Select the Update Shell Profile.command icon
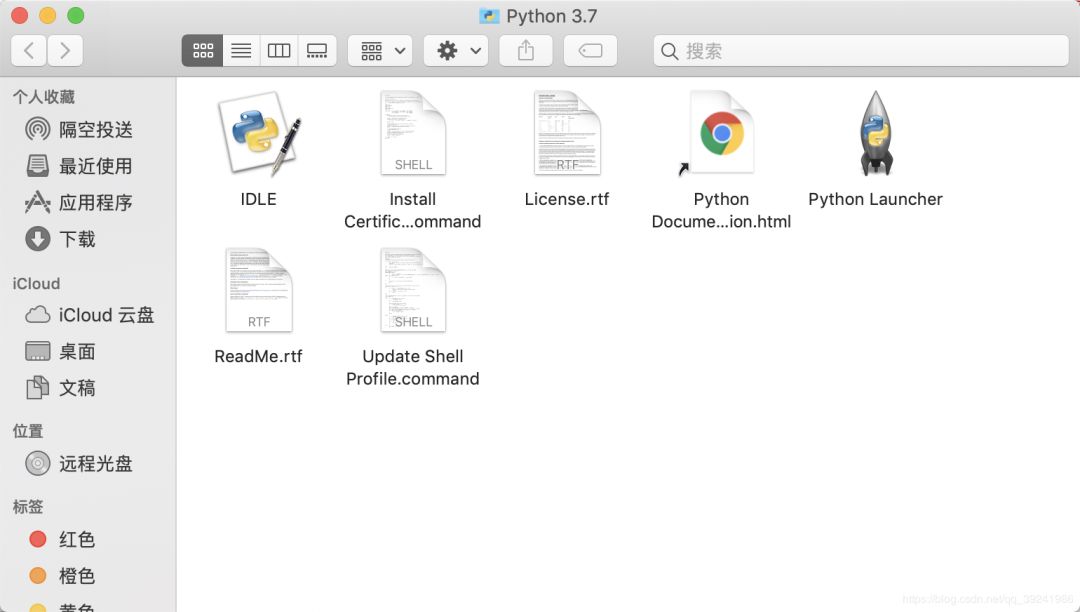1080x612 pixels. coord(413,290)
